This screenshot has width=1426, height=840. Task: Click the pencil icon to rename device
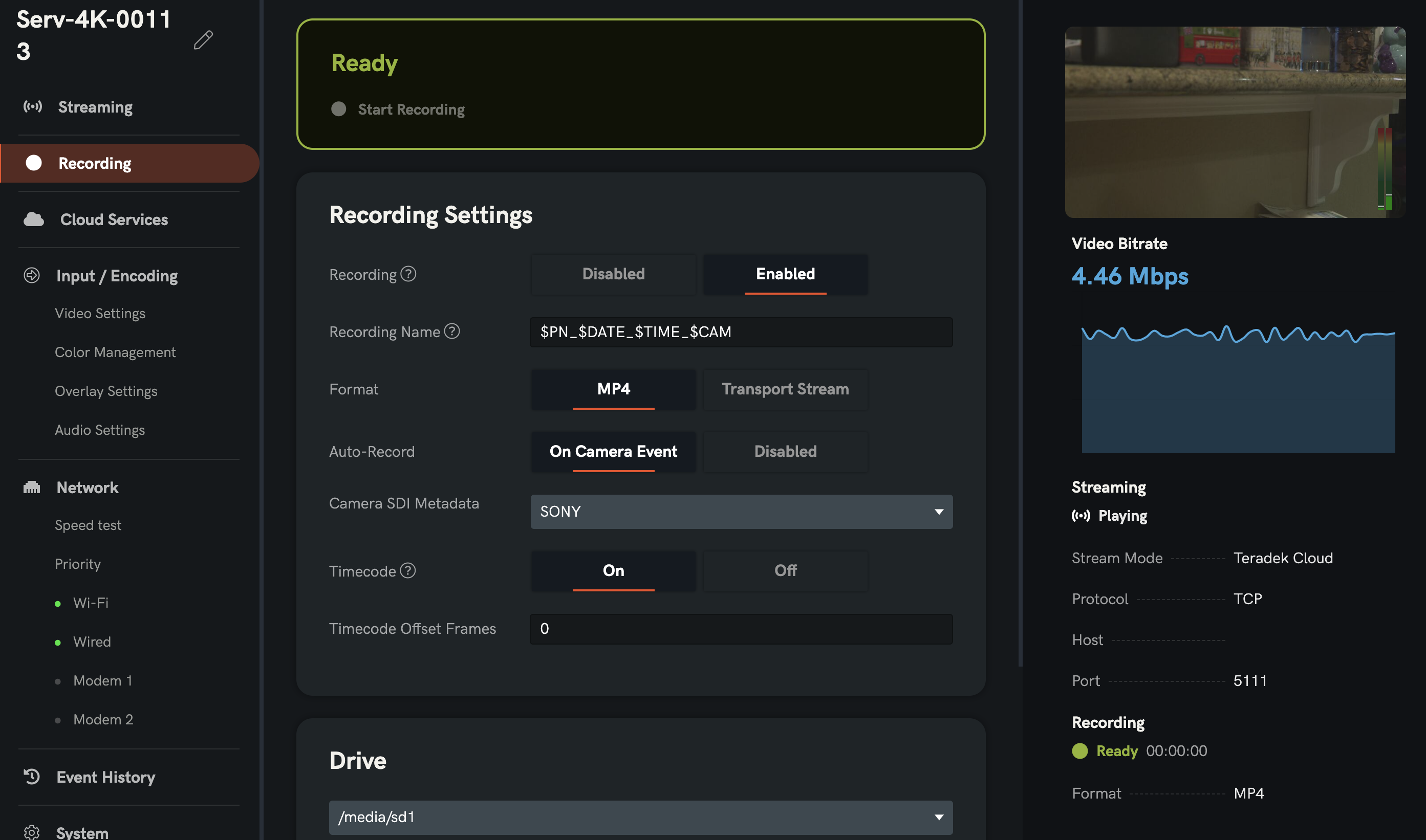[203, 40]
